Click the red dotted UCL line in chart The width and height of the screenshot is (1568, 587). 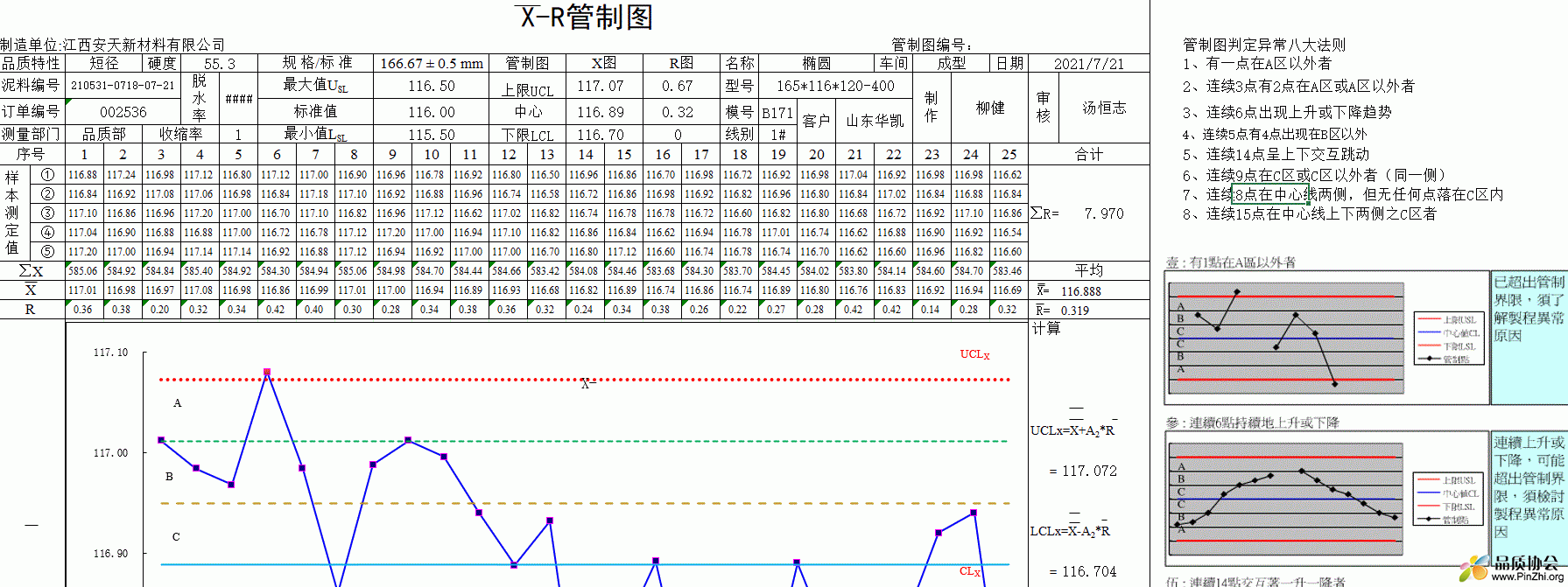[584, 380]
